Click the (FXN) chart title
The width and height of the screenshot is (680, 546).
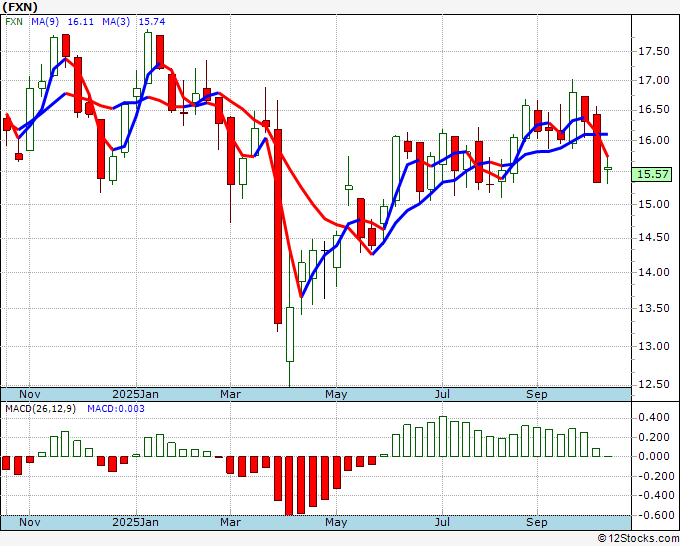(20, 7)
